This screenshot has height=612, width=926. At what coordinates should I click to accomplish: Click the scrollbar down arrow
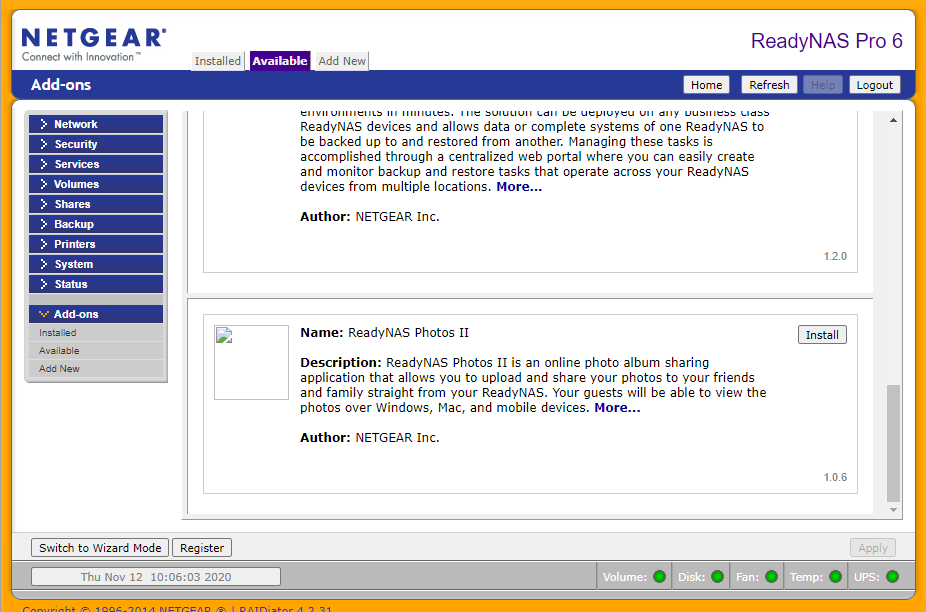tap(894, 510)
